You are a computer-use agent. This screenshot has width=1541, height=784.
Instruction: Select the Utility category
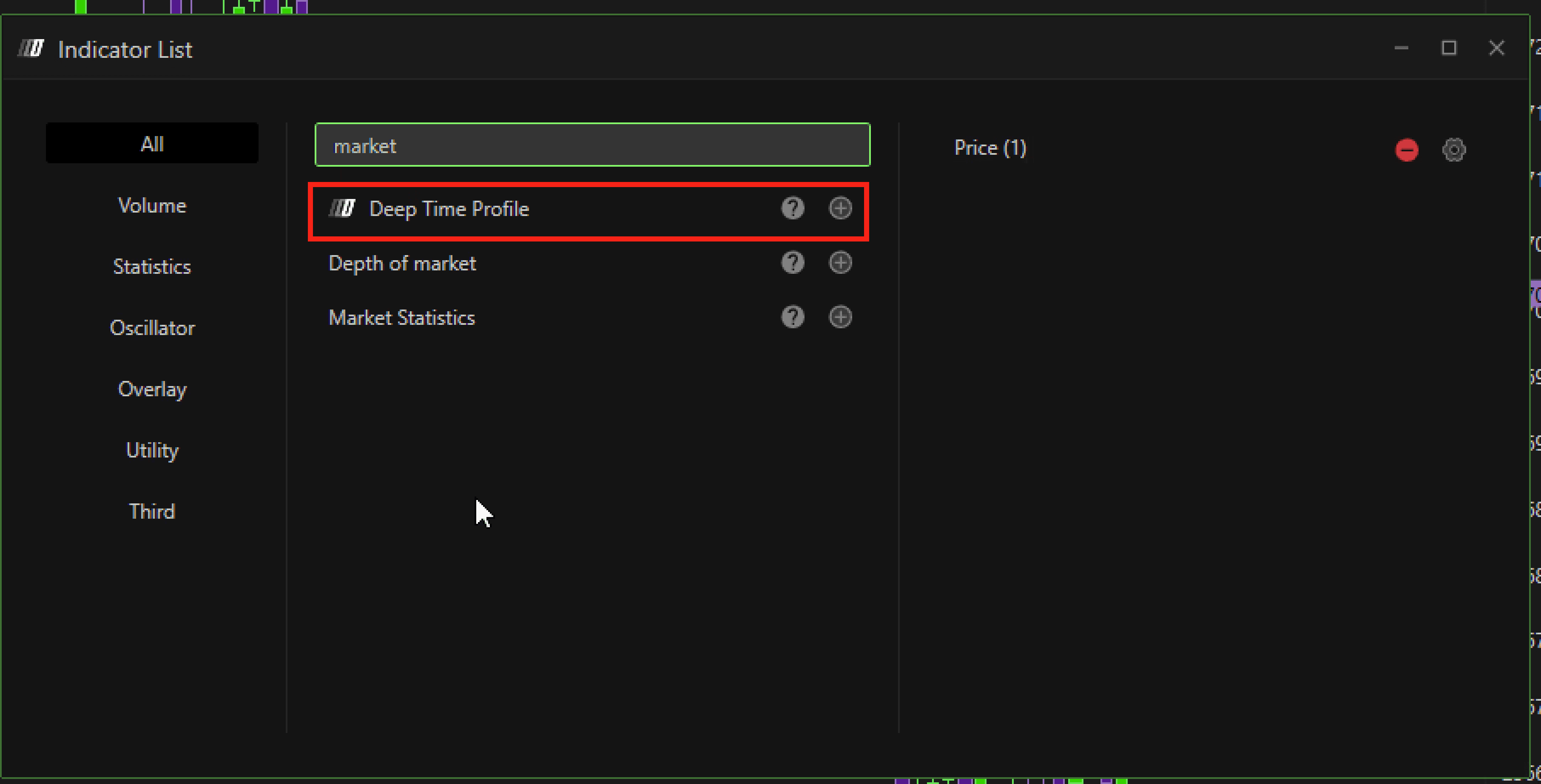tap(152, 450)
